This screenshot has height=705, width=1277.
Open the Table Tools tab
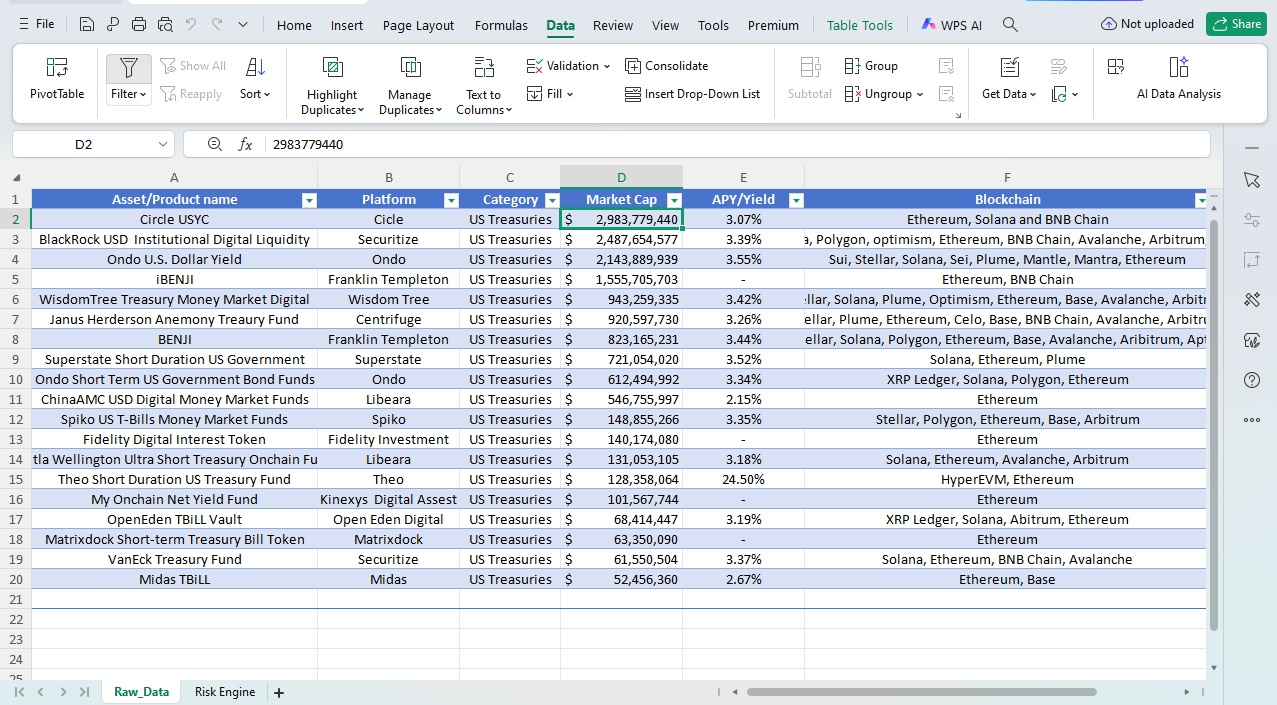[860, 25]
